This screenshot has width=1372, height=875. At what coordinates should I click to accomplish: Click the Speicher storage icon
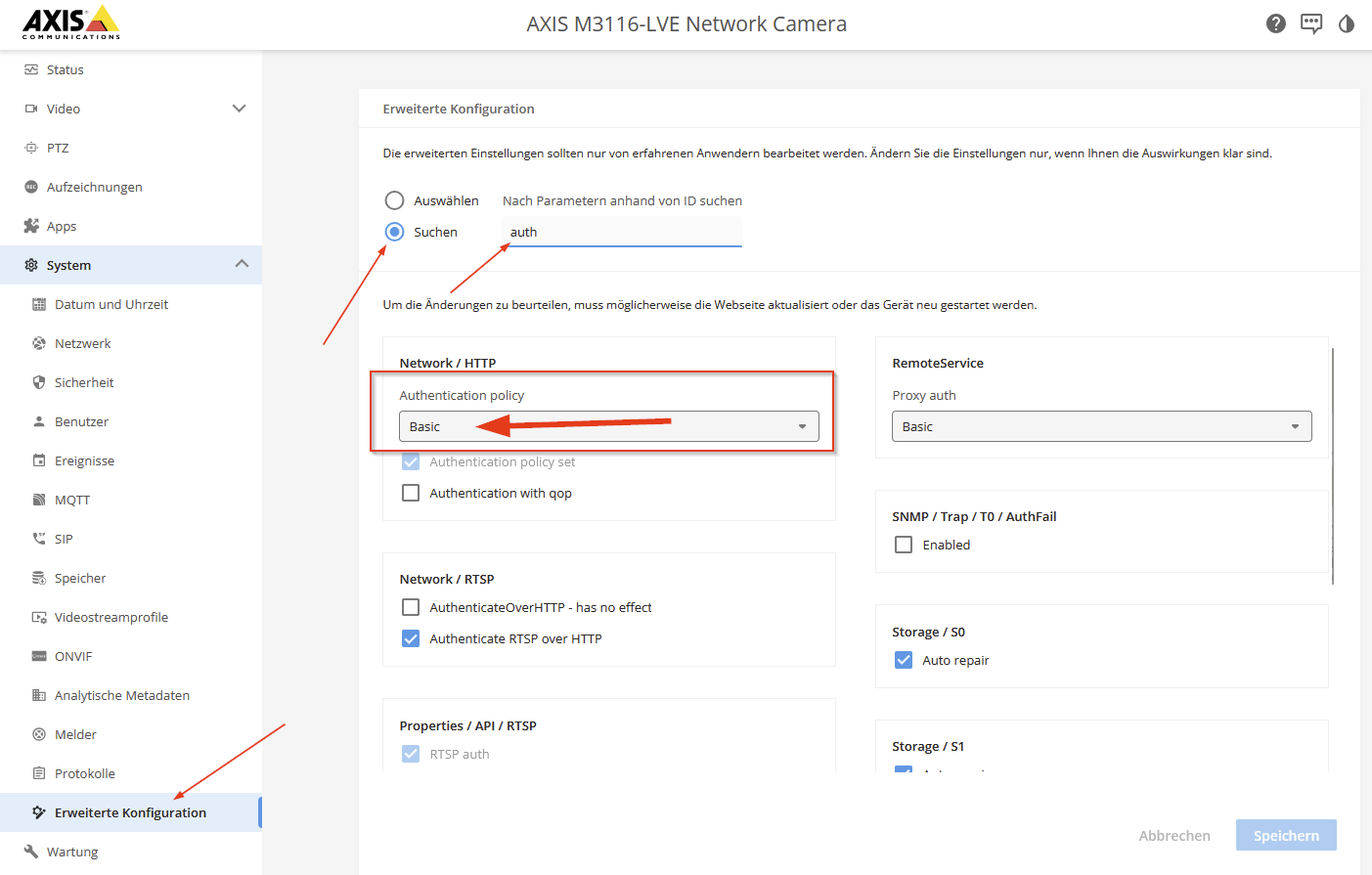coord(39,578)
